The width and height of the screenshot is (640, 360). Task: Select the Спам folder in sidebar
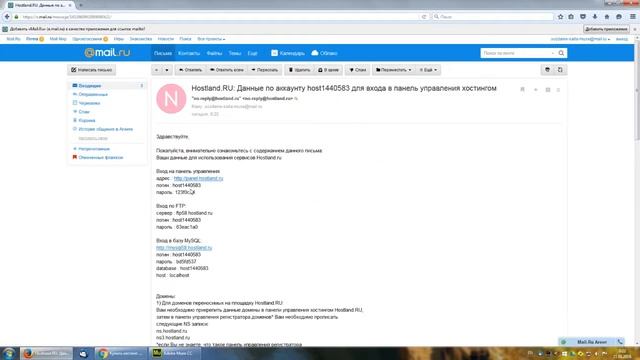(84, 112)
